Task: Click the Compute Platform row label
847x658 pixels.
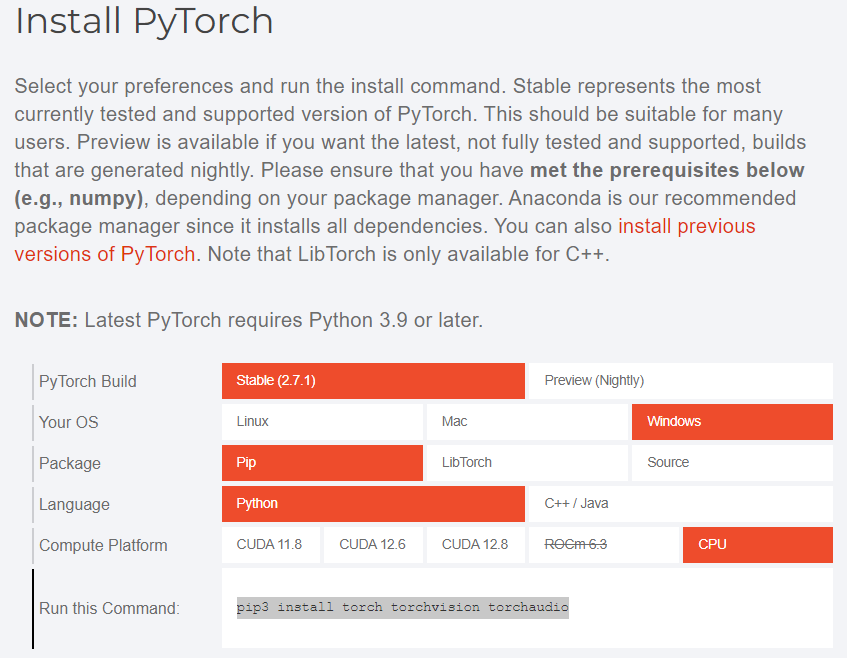Action: (103, 546)
